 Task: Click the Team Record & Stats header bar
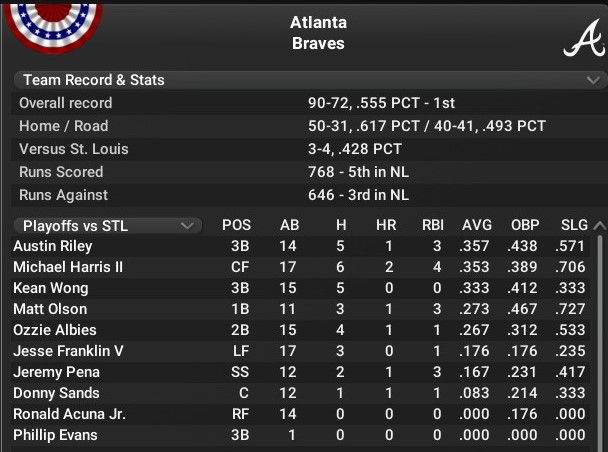[x=310, y=80]
